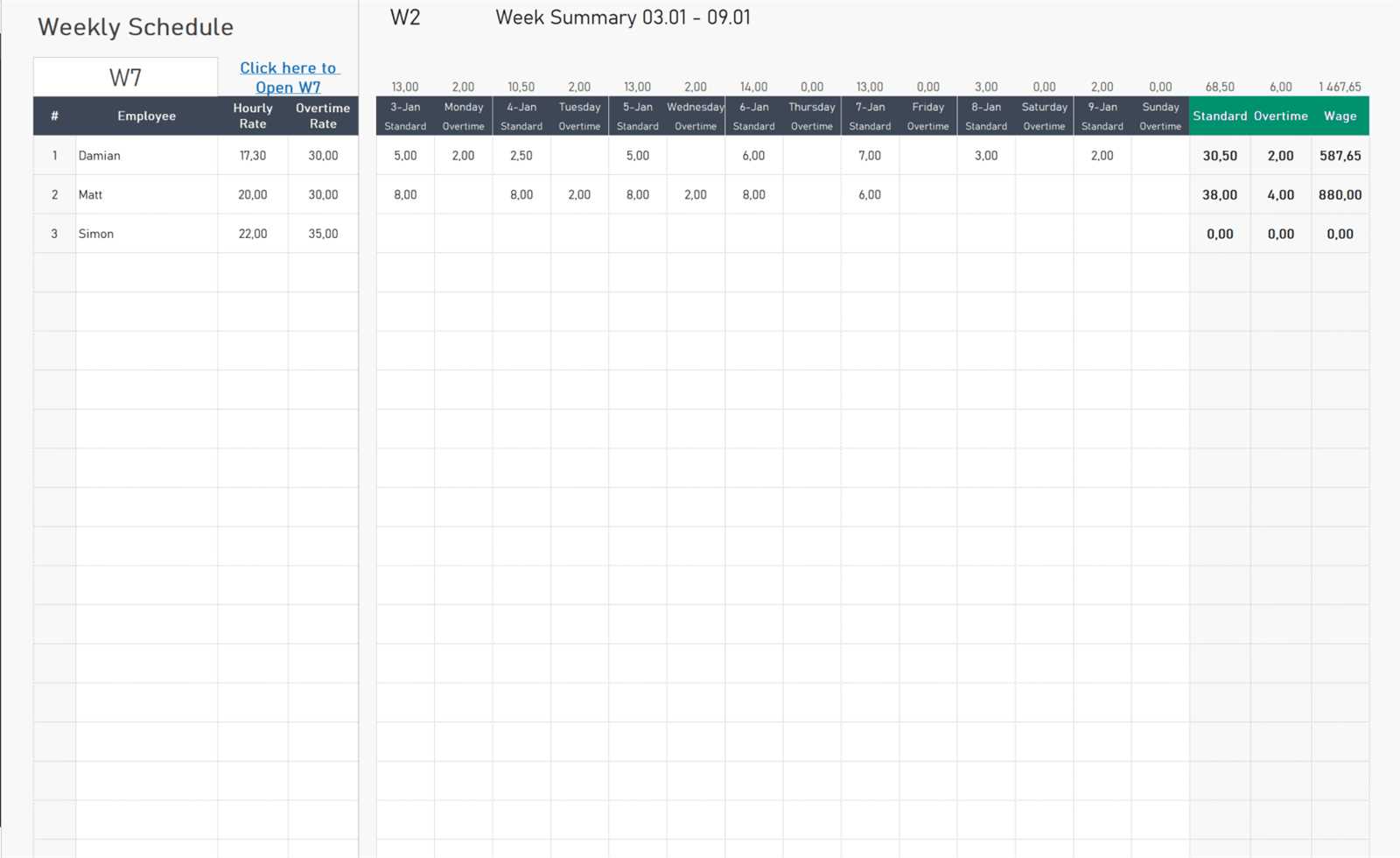Select Damian's Monday overtime 2,00

463,155
